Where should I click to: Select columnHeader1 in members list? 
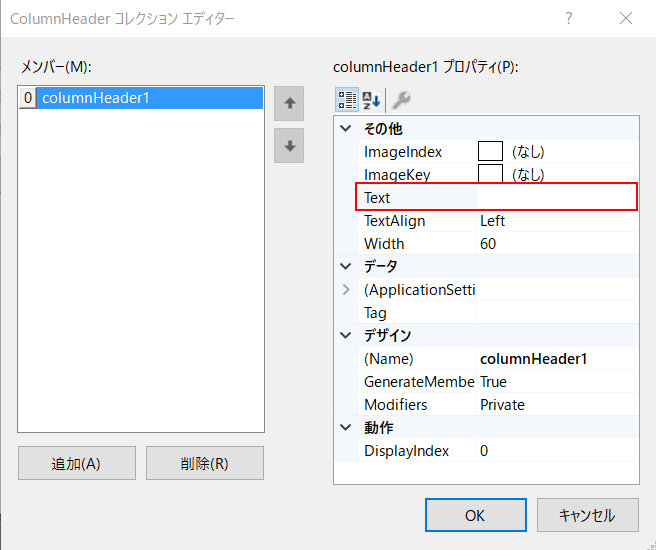pos(150,98)
